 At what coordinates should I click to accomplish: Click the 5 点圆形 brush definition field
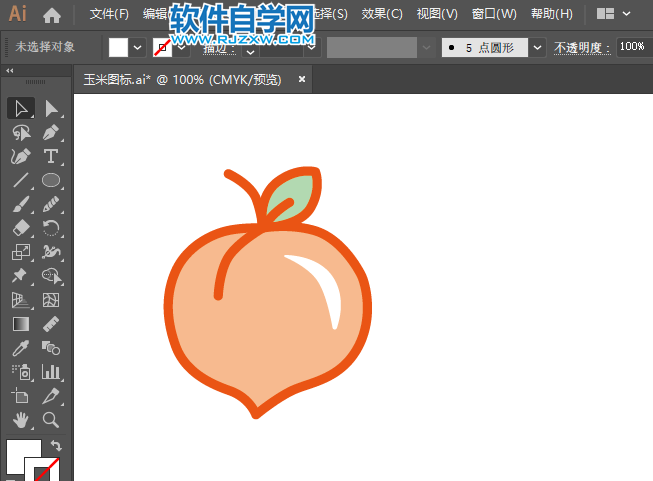coord(485,47)
